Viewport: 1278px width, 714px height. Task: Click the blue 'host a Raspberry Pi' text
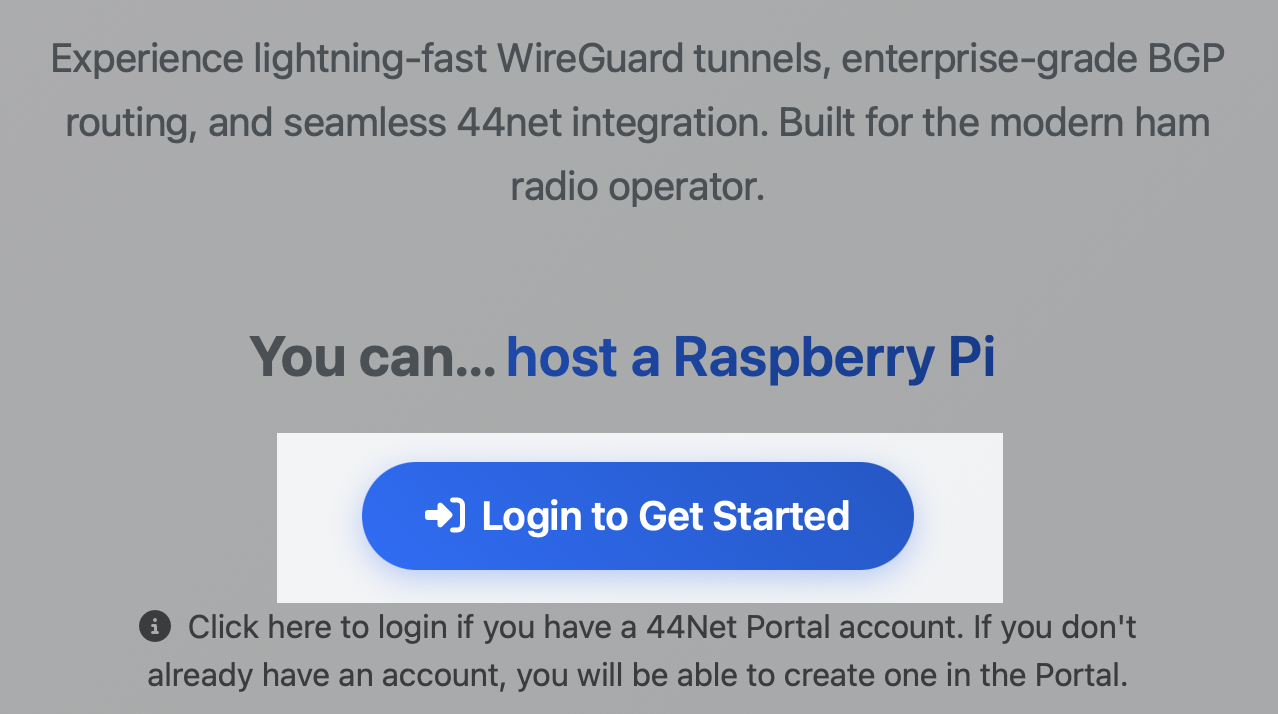coord(750,358)
